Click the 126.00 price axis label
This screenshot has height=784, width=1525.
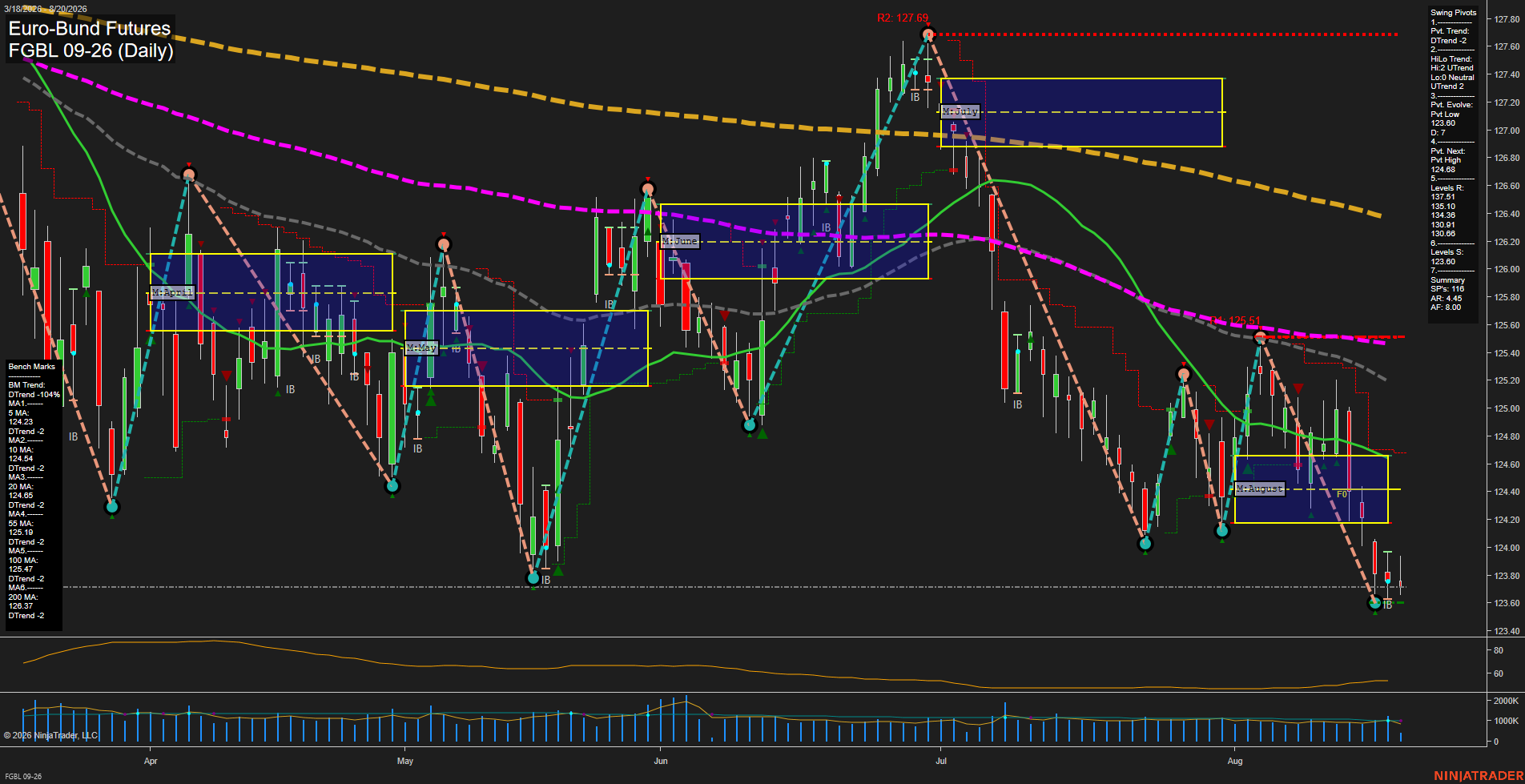[x=1507, y=269]
